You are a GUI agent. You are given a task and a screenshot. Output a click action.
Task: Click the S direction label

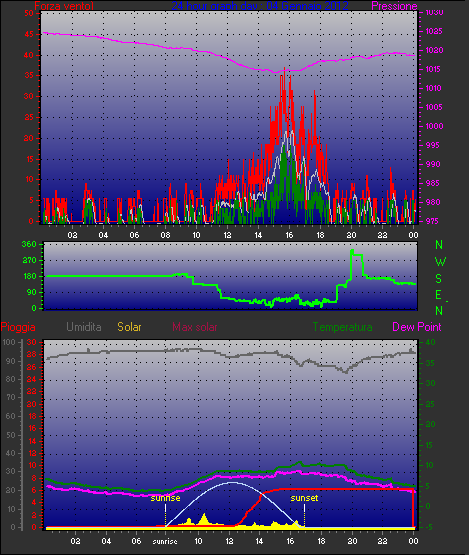pos(439,279)
